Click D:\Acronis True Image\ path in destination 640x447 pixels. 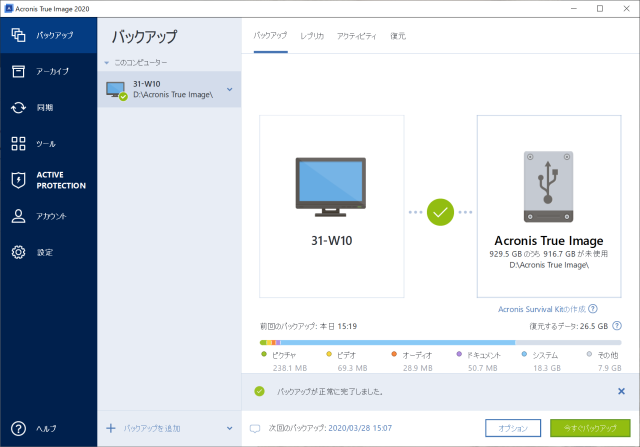[549, 265]
